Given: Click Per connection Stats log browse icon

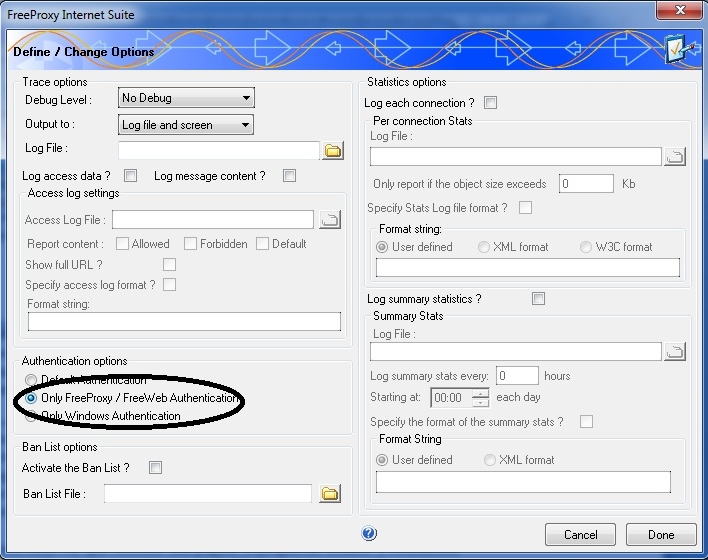Looking at the screenshot, I should pos(675,157).
